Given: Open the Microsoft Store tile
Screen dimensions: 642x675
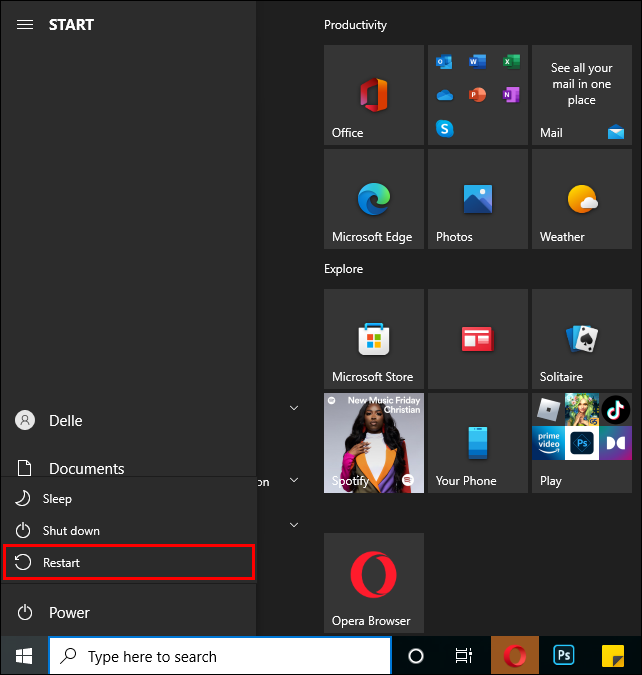Looking at the screenshot, I should [x=374, y=339].
